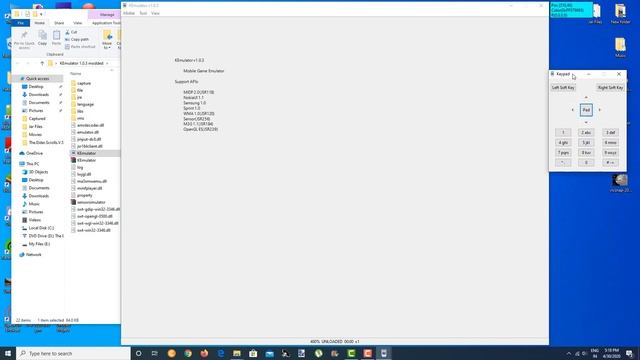Switch to the View ribbon tab in Explorer
This screenshot has height=360, width=640.
(x=77, y=23)
